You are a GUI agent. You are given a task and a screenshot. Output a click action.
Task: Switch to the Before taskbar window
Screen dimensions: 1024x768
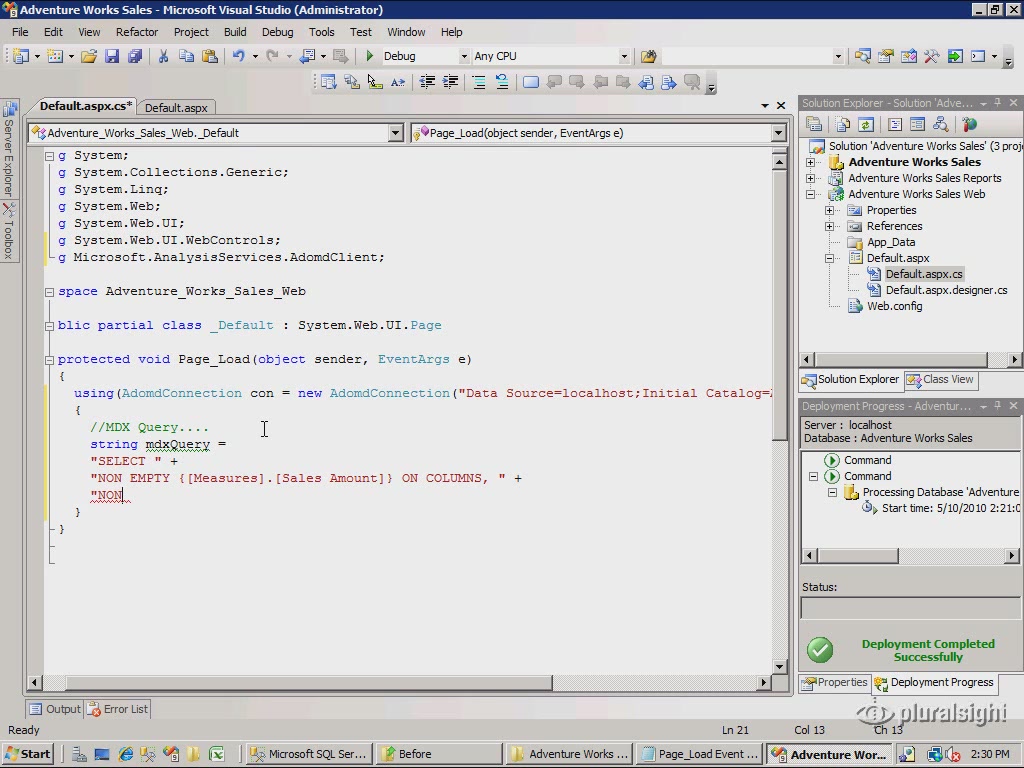(441, 754)
